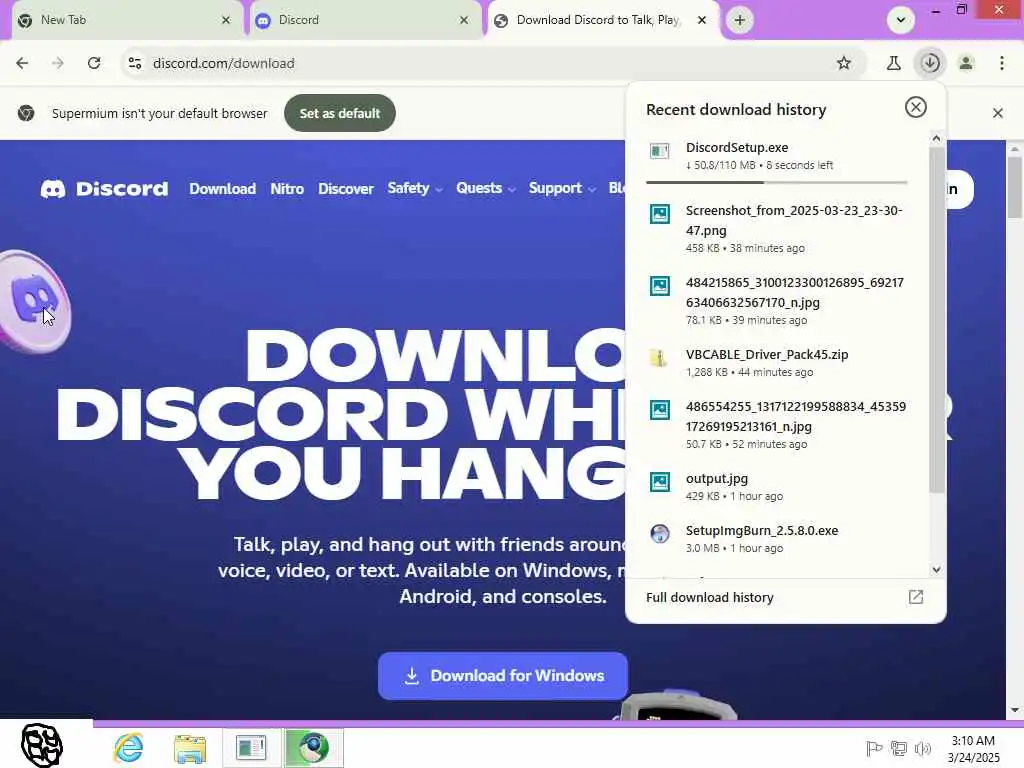Click the network tray icon

[x=899, y=748]
